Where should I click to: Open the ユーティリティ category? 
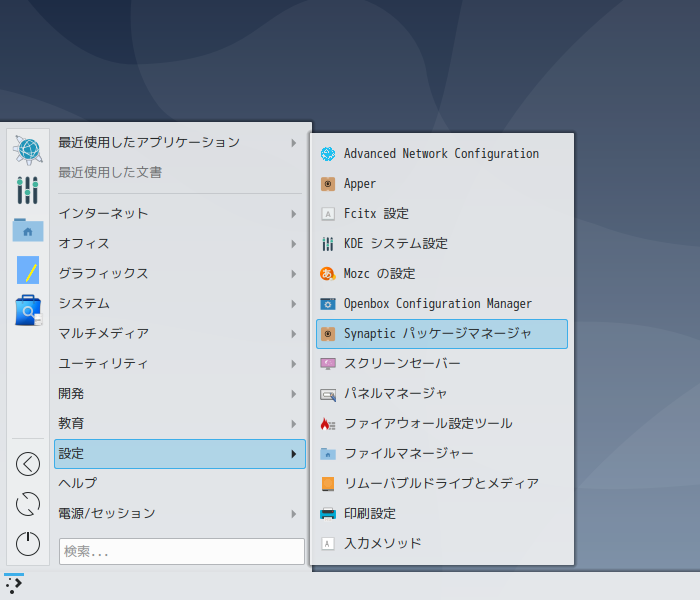click(180, 364)
